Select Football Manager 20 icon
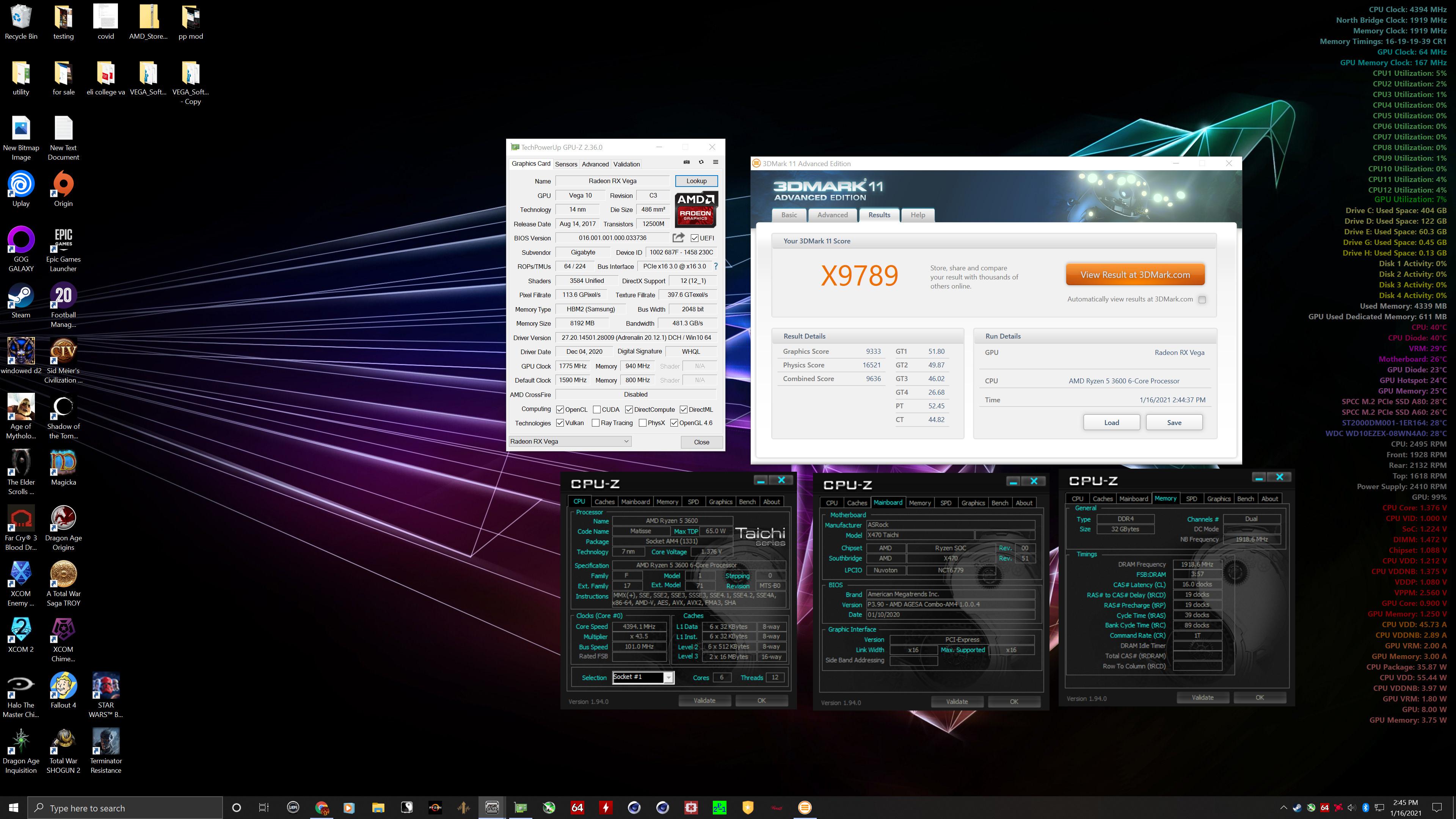The width and height of the screenshot is (1456, 819). tap(63, 305)
